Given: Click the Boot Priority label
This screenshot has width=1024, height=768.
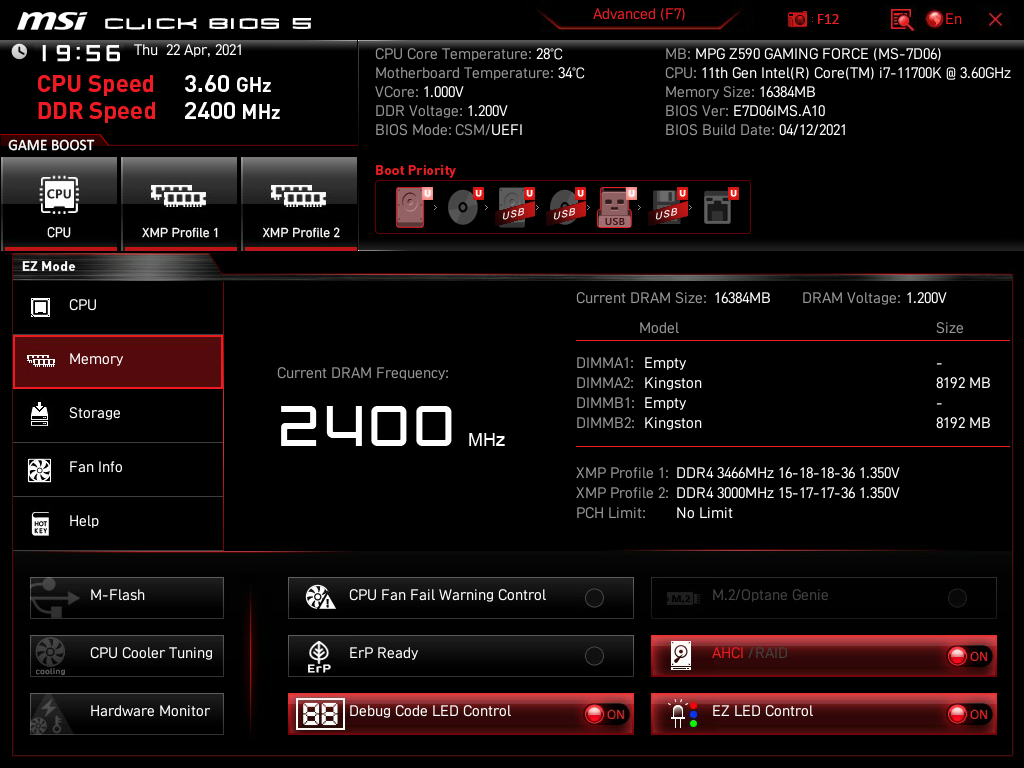Looking at the screenshot, I should 415,170.
